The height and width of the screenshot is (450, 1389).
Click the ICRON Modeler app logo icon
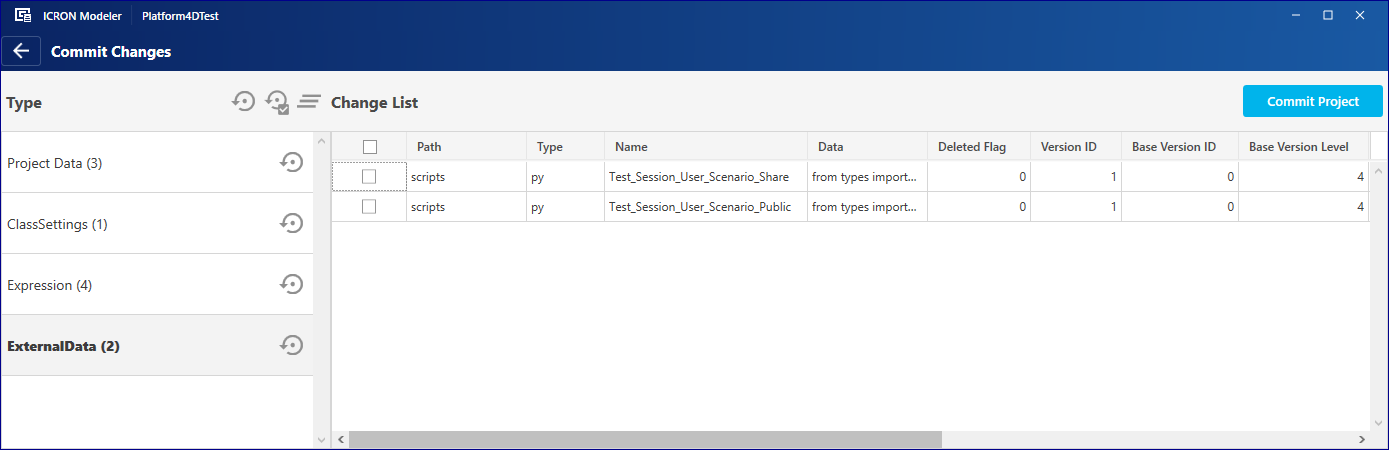click(21, 15)
